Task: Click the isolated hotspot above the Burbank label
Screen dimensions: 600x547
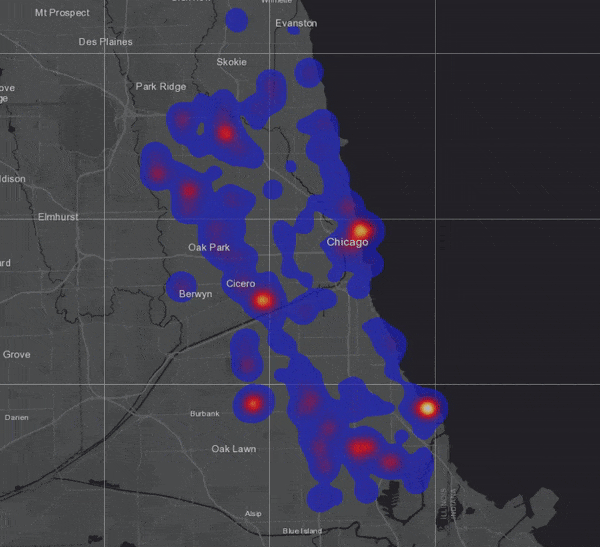Action: tap(253, 403)
